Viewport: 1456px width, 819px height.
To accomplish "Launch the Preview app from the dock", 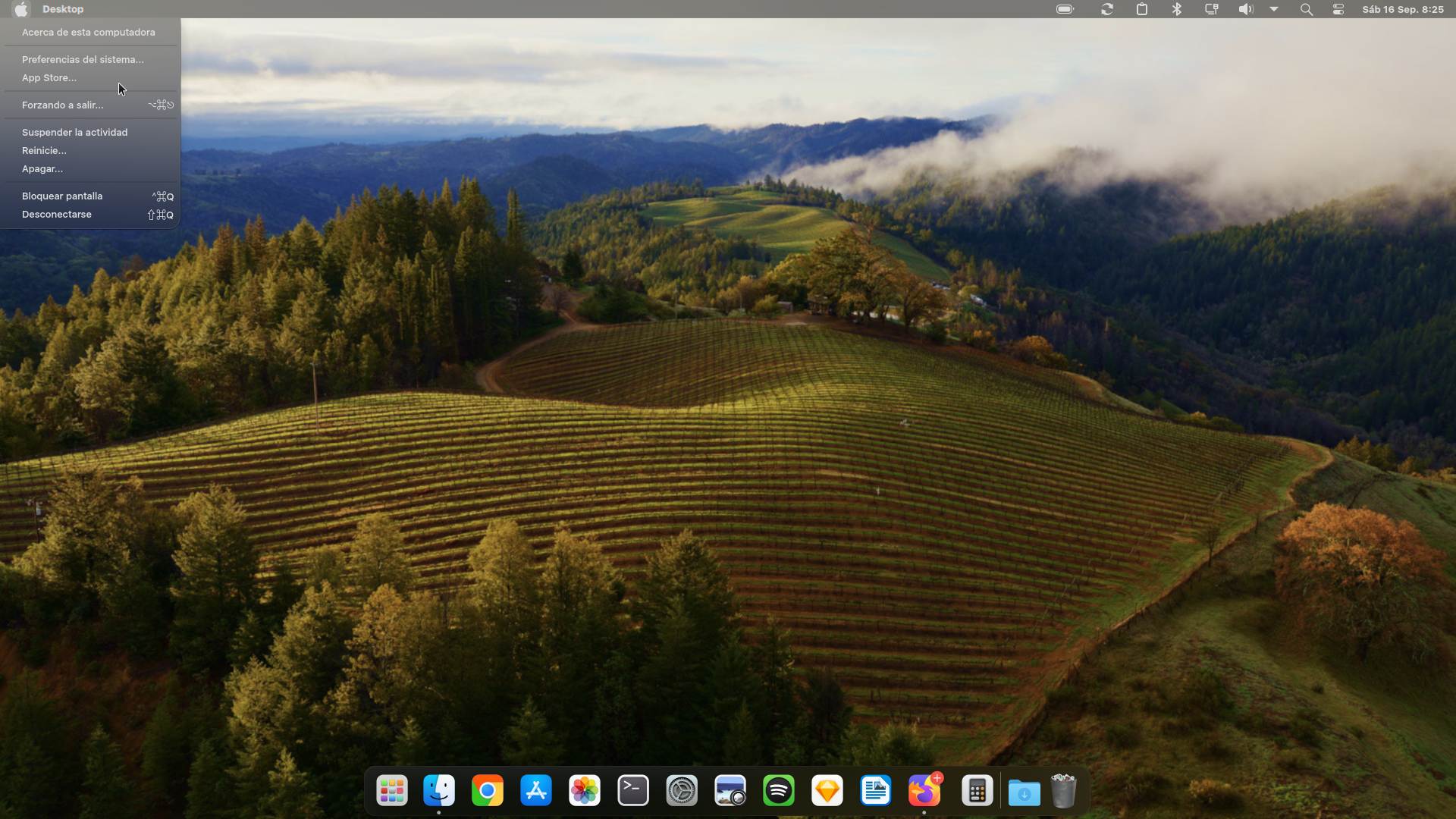I will (x=730, y=791).
